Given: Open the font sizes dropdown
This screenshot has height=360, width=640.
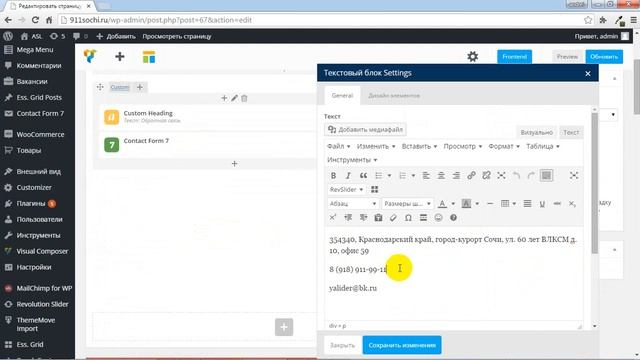Looking at the screenshot, I should (x=407, y=203).
